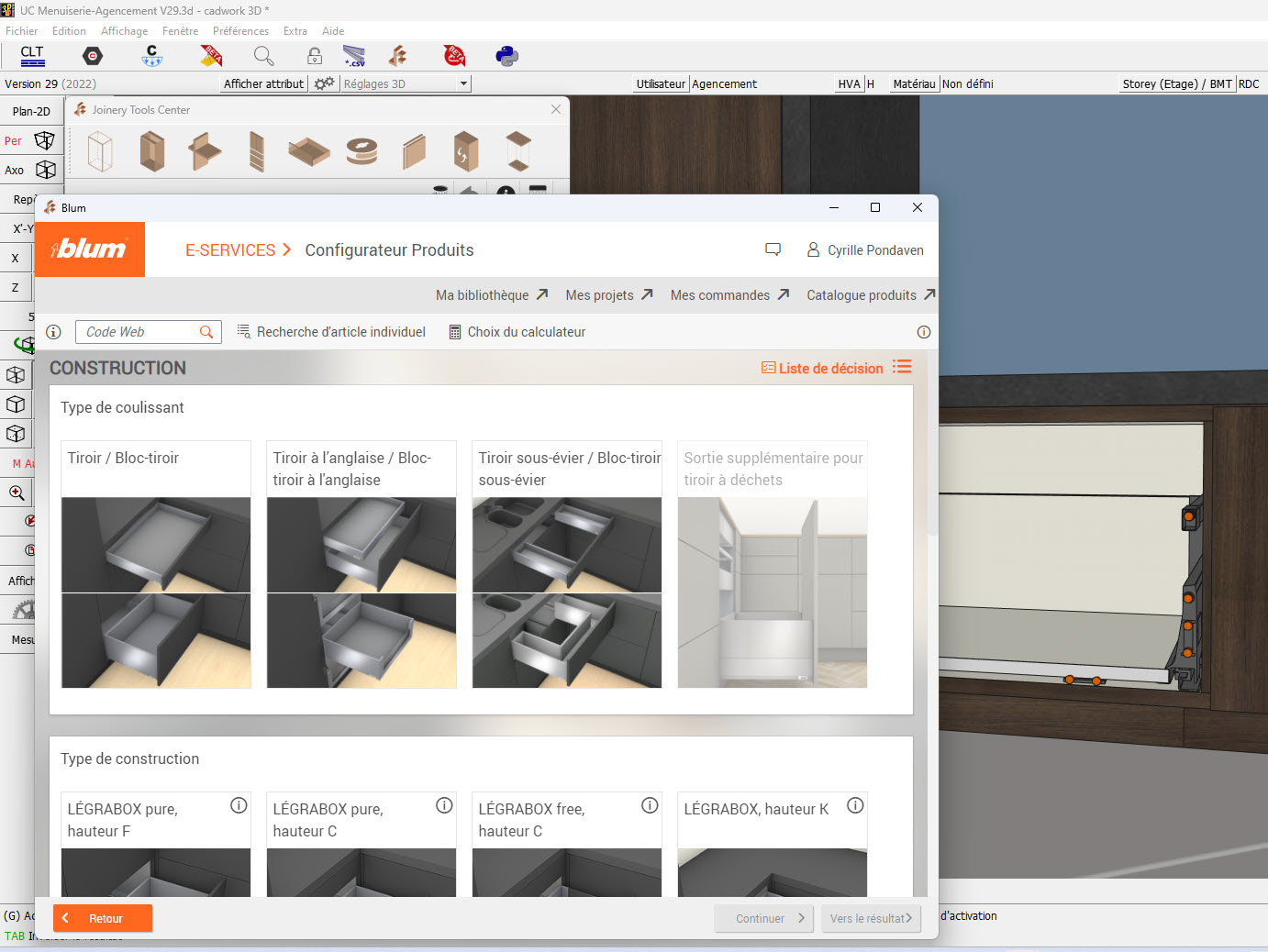Choose the drawer box icon in Joinery Tools Center
Screen dimensions: 1268x952
[309, 151]
